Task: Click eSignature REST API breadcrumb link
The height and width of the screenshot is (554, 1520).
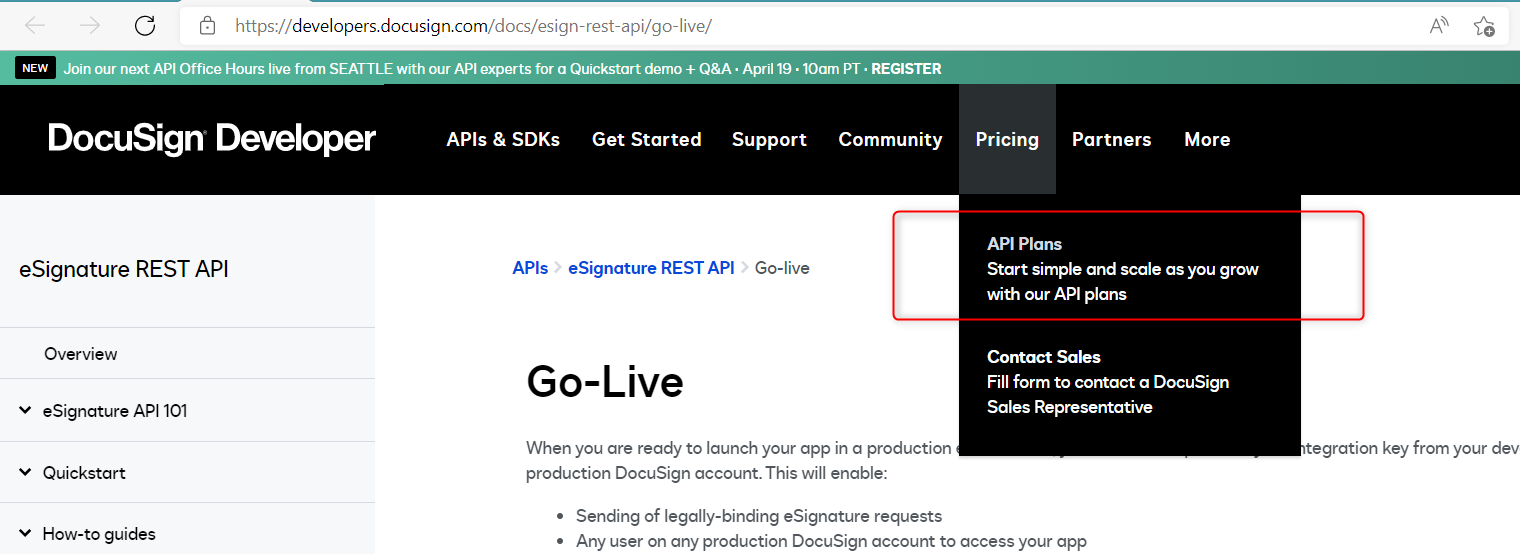Action: pyautogui.click(x=651, y=267)
